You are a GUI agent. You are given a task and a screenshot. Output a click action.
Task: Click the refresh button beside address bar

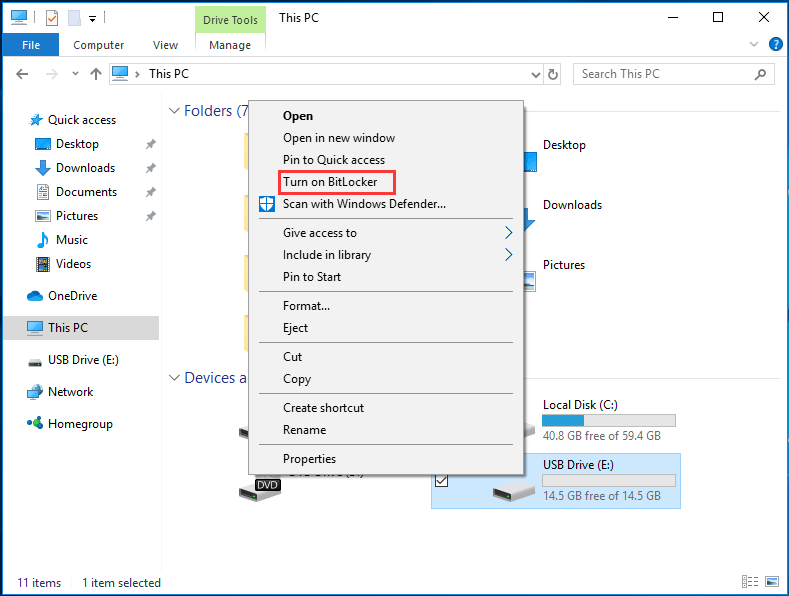[x=554, y=74]
